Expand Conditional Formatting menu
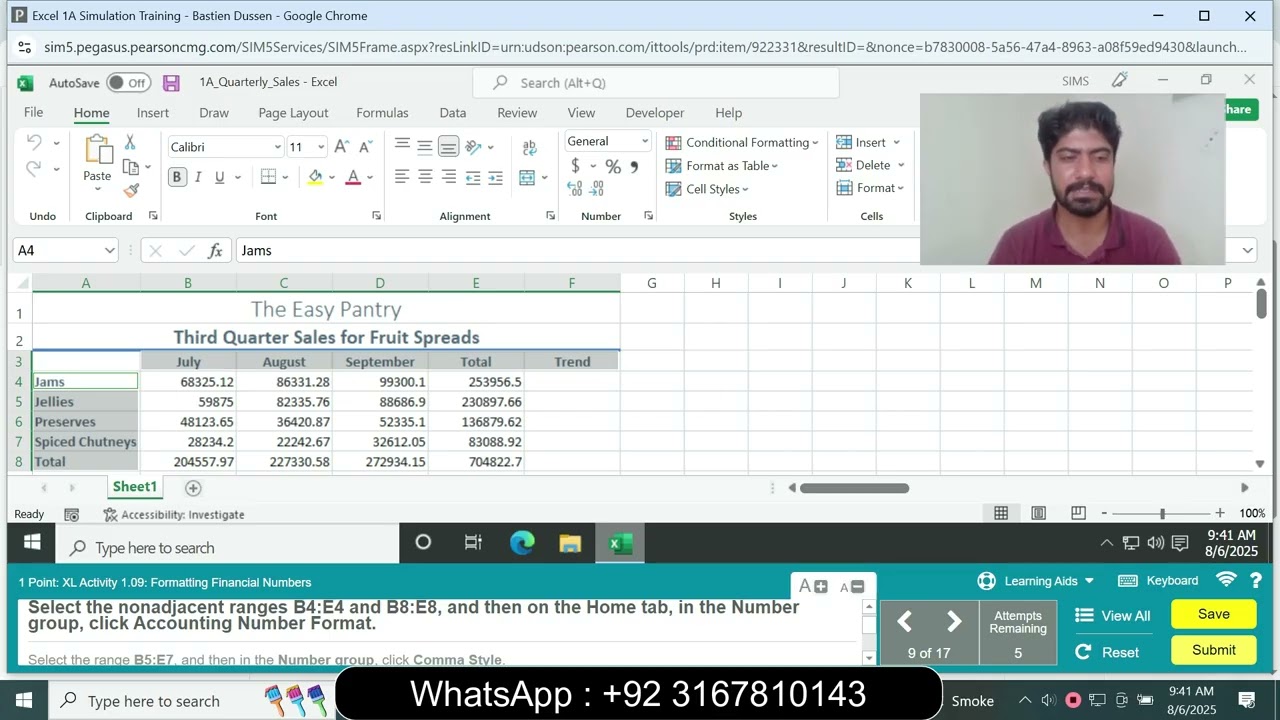This screenshot has height=720, width=1280. click(742, 143)
